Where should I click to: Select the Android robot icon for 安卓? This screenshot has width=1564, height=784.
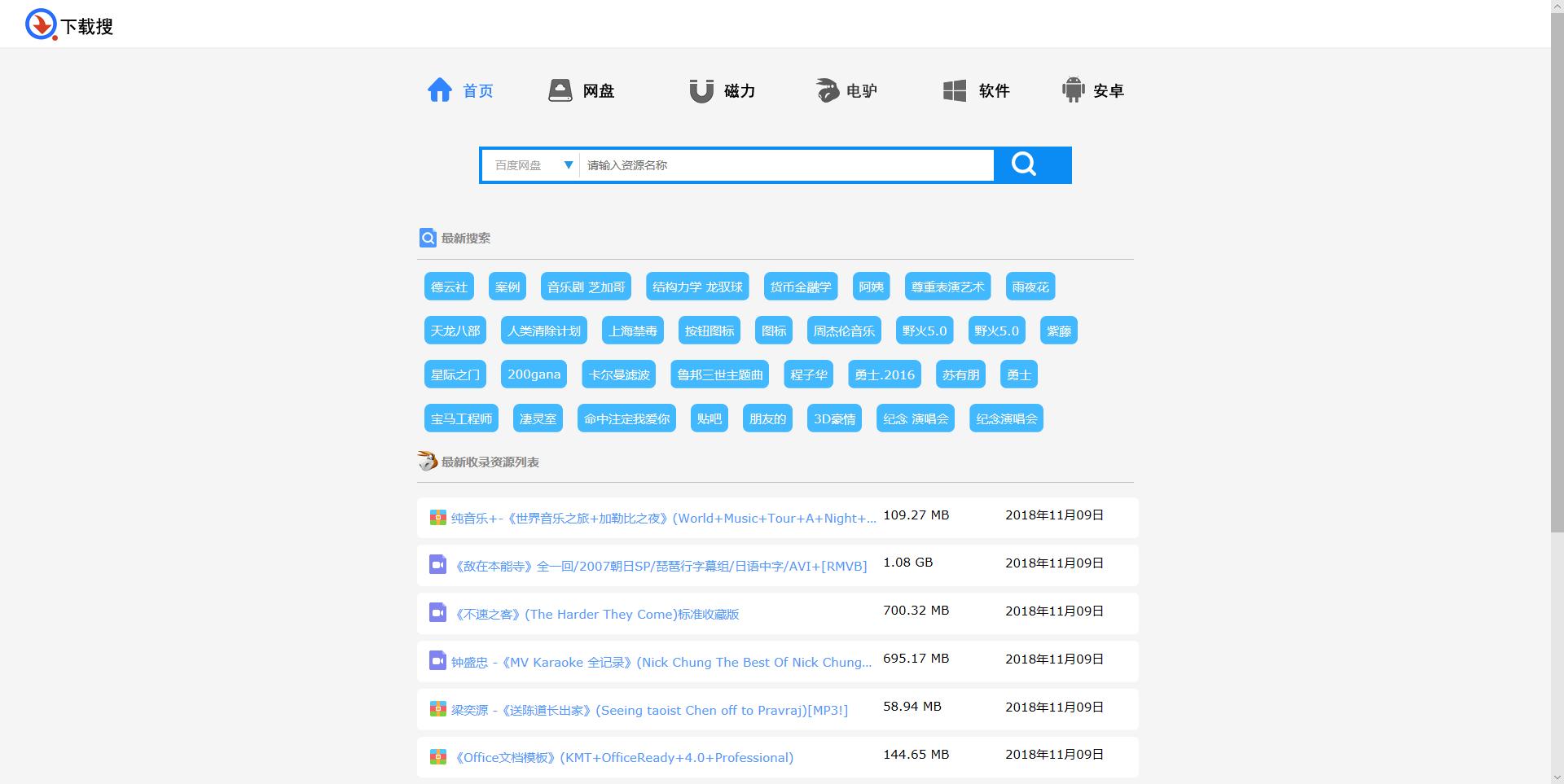pyautogui.click(x=1075, y=90)
